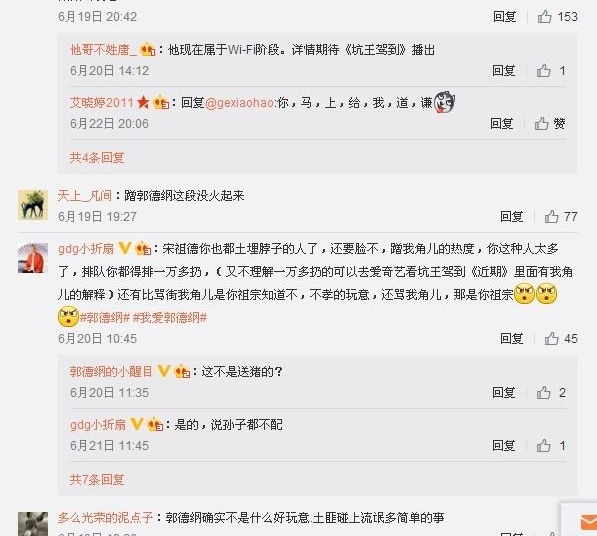Reply to 天上_凡间's comment
Viewport: 597px width, 536px height.
click(x=511, y=216)
